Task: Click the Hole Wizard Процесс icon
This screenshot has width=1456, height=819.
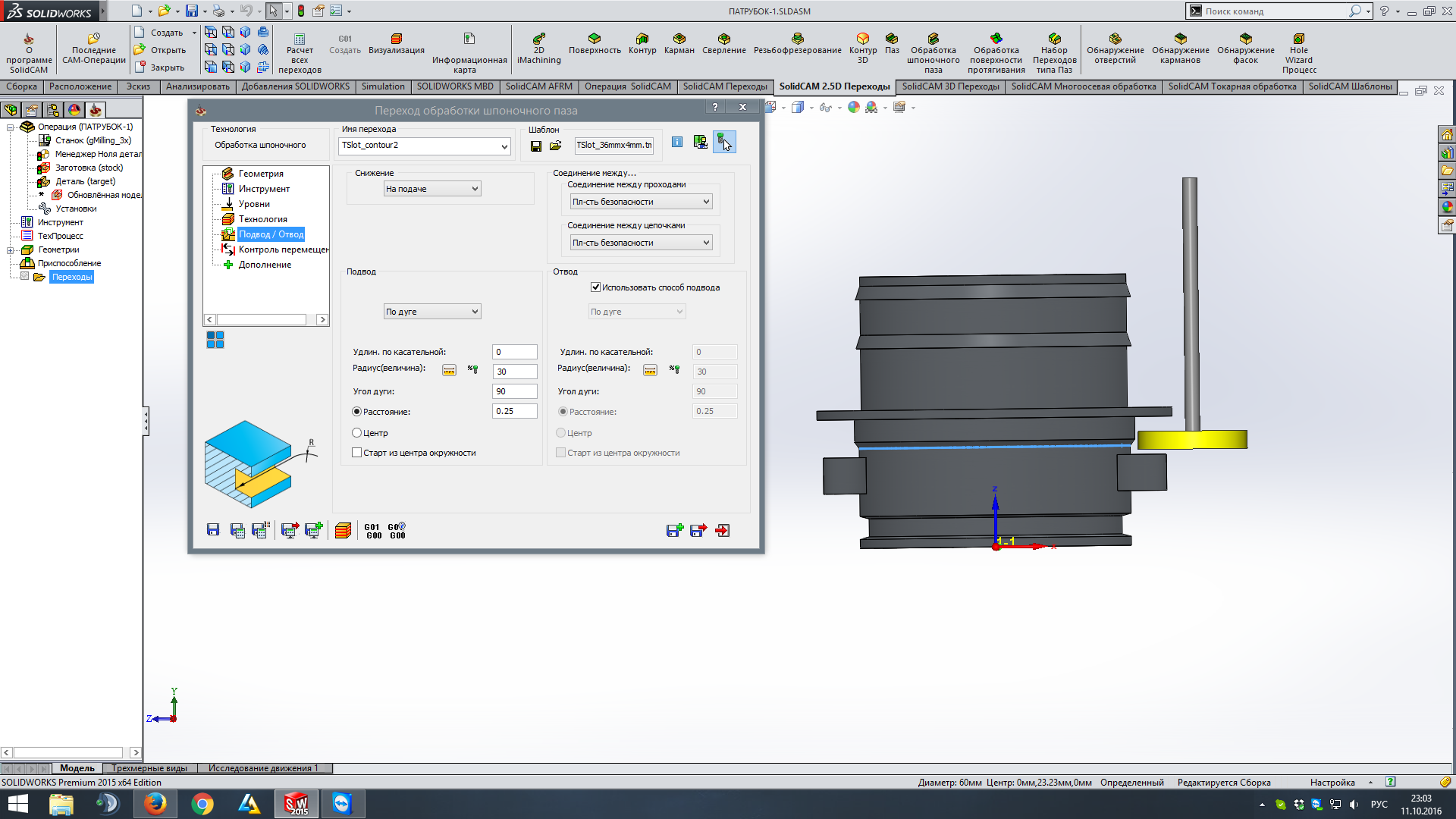Action: [1298, 39]
